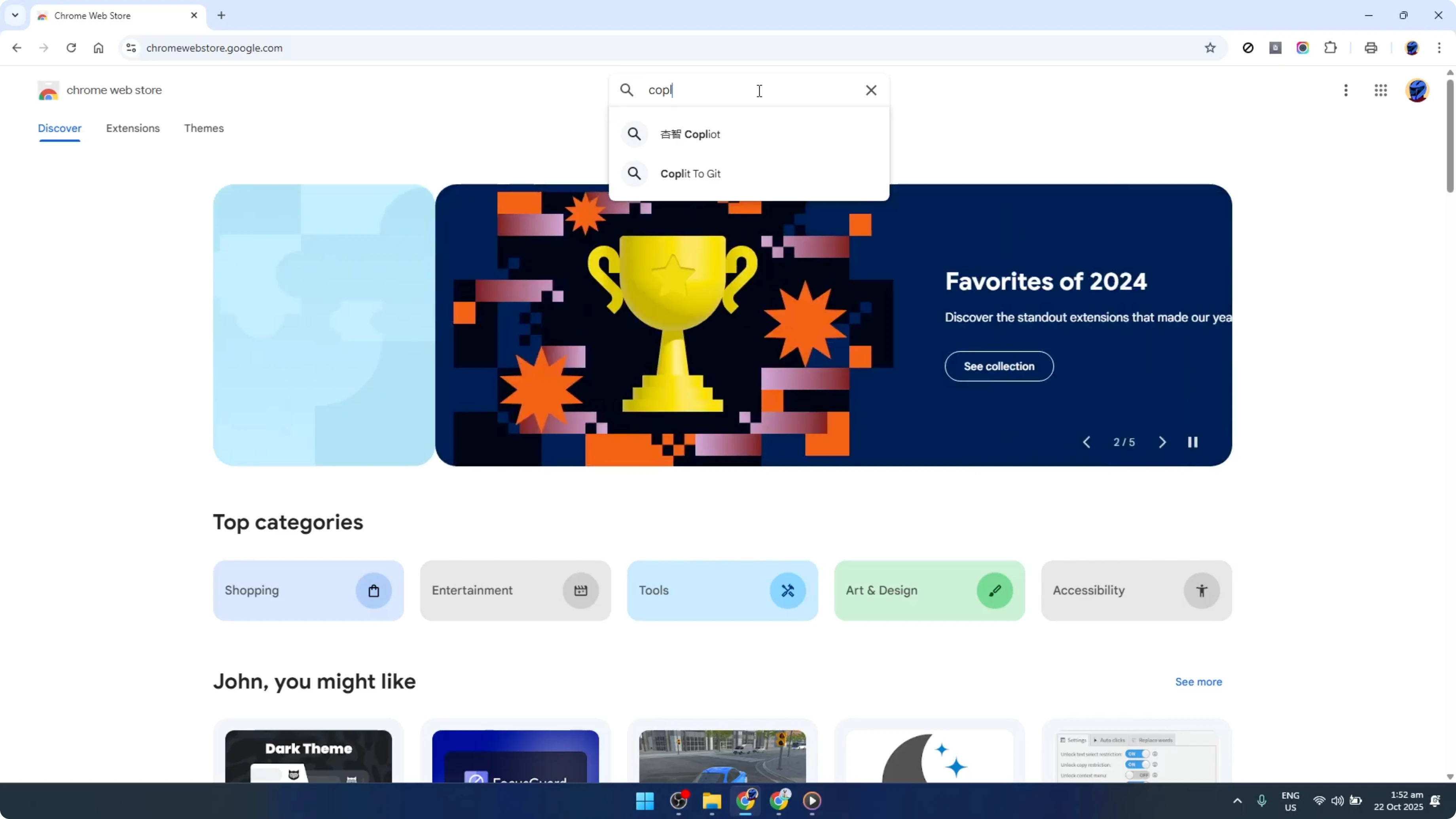Pause the Favorites carousel slideshow

click(x=1193, y=442)
